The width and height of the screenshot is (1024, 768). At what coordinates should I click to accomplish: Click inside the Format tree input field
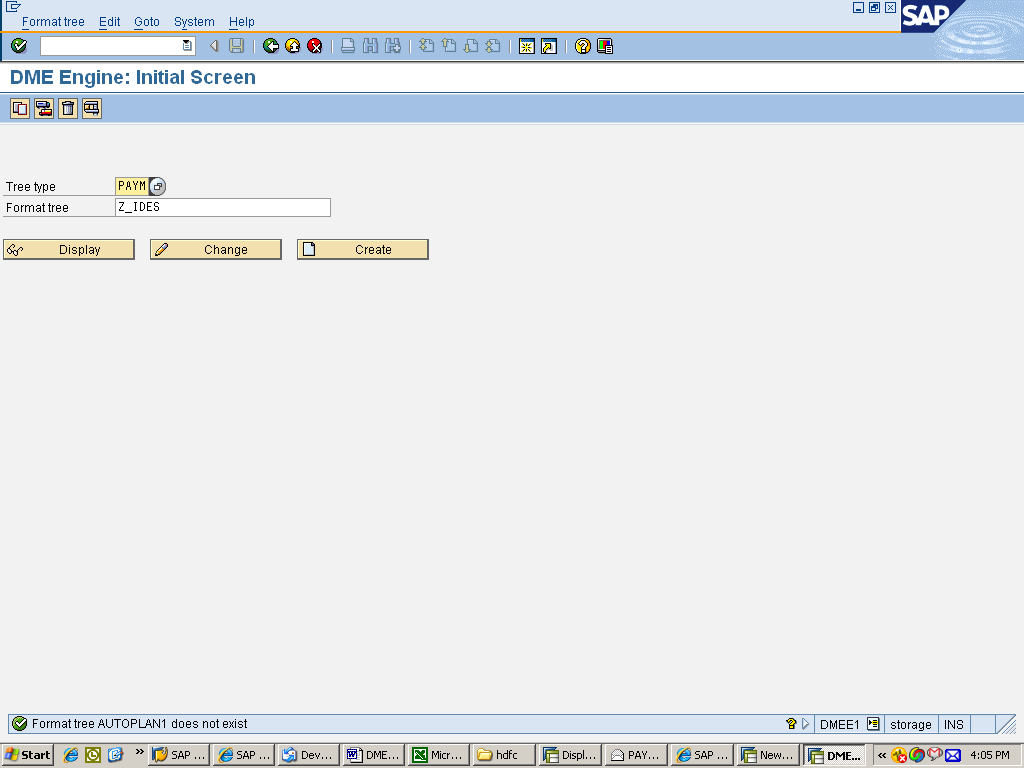[x=225, y=207]
